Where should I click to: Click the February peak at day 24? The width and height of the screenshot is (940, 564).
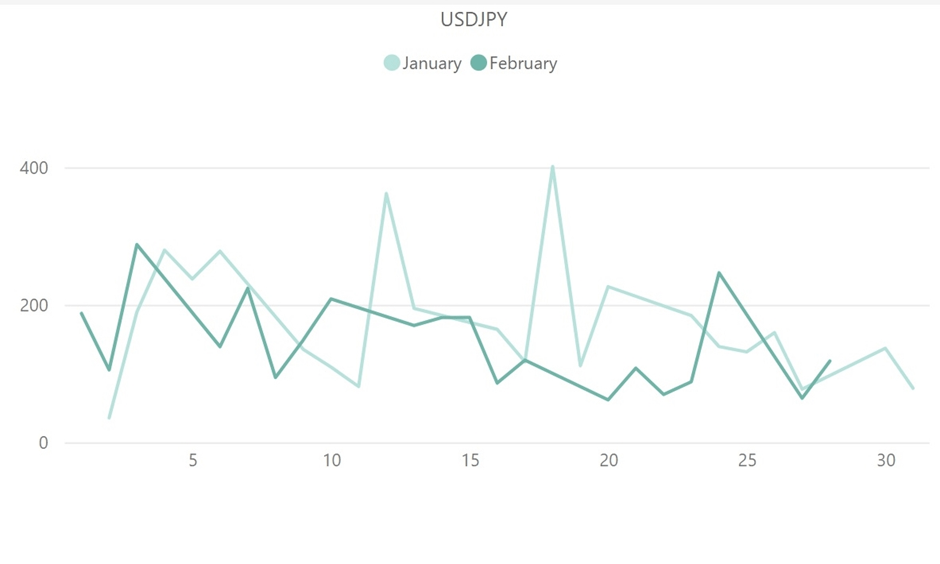click(x=719, y=272)
